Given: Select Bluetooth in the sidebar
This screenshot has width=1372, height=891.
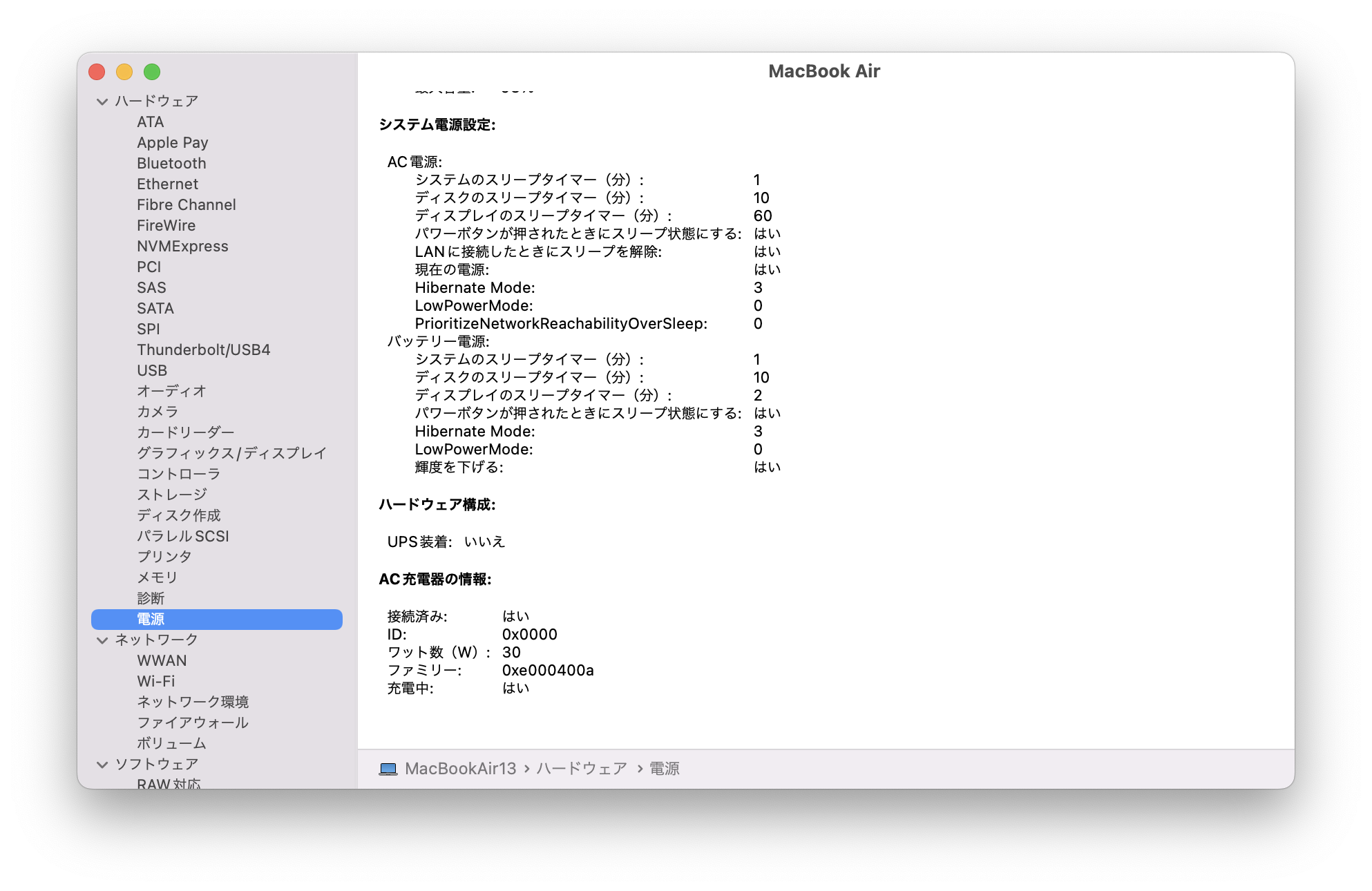Looking at the screenshot, I should 171,164.
